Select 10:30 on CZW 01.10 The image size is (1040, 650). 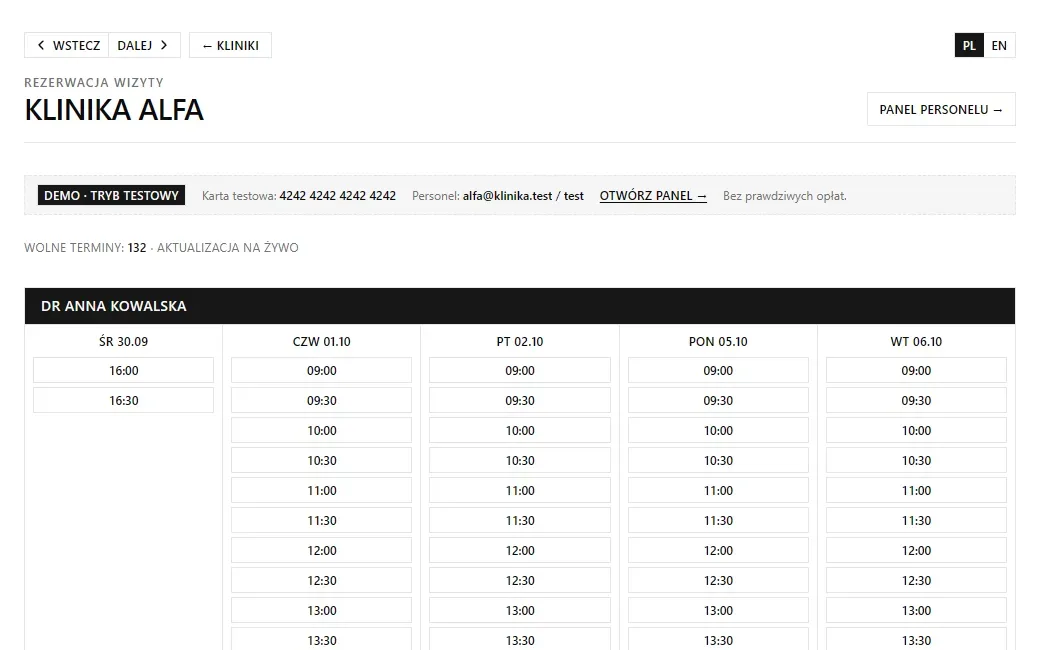pos(322,460)
